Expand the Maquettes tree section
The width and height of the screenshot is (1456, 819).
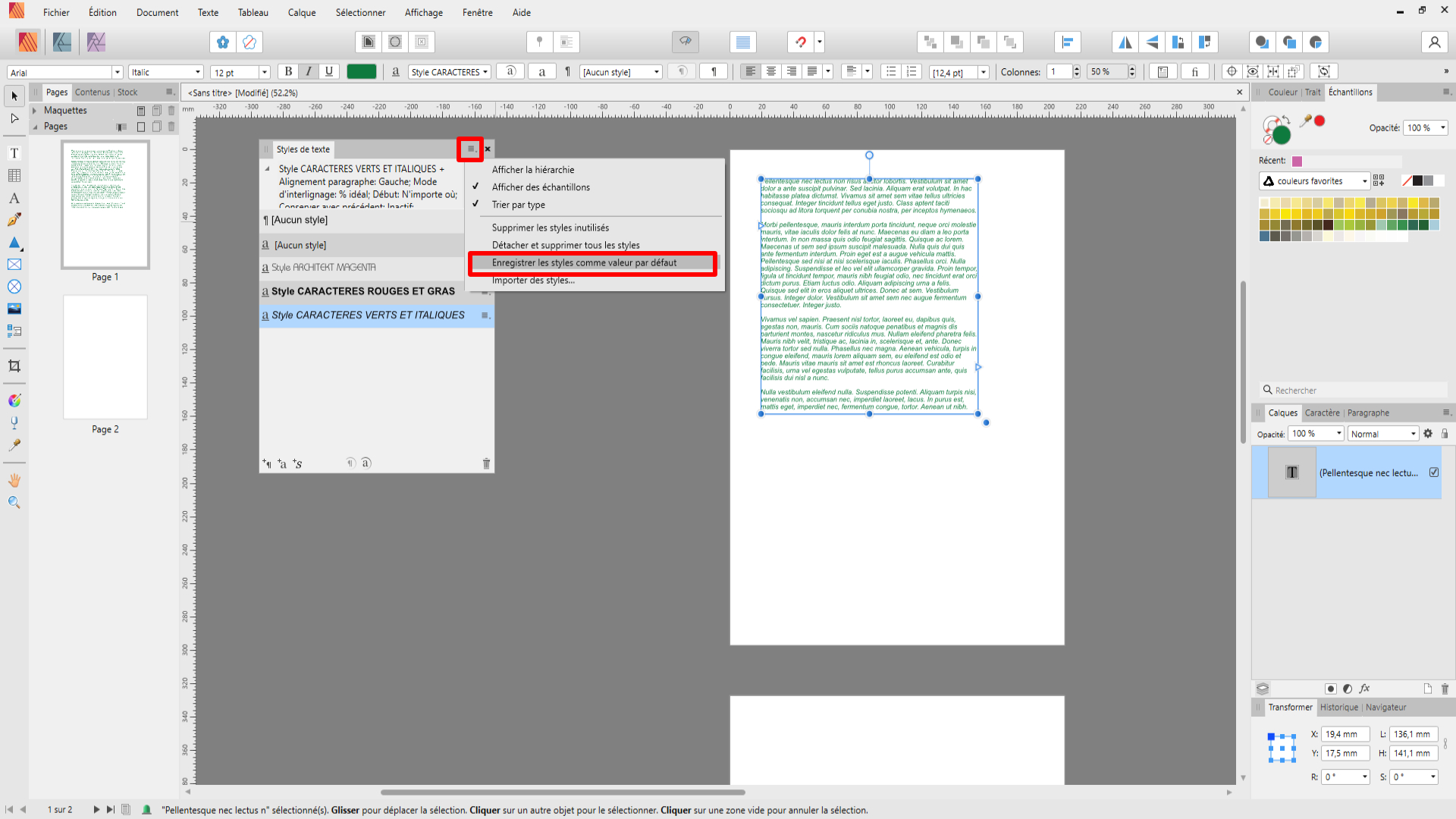point(35,111)
